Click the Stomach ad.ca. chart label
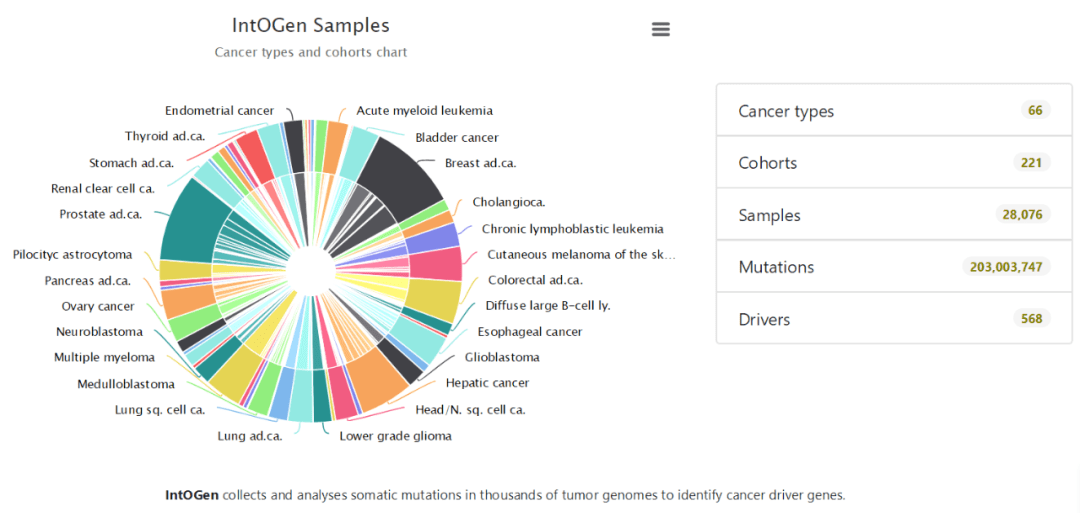The width and height of the screenshot is (1080, 513). coord(132,163)
